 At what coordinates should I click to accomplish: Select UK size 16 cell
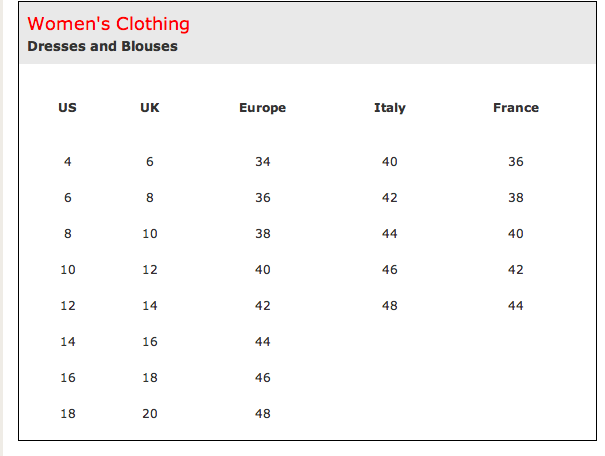[150, 341]
